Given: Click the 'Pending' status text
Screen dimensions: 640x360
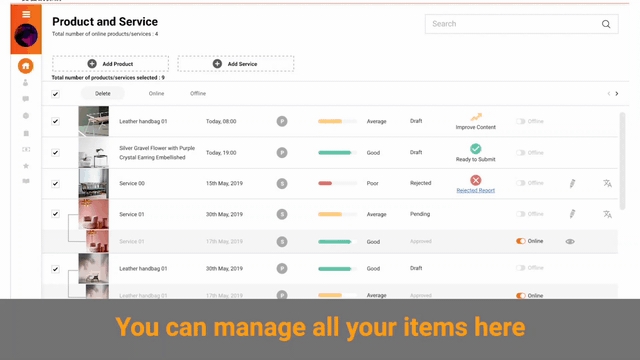Looking at the screenshot, I should (x=420, y=214).
